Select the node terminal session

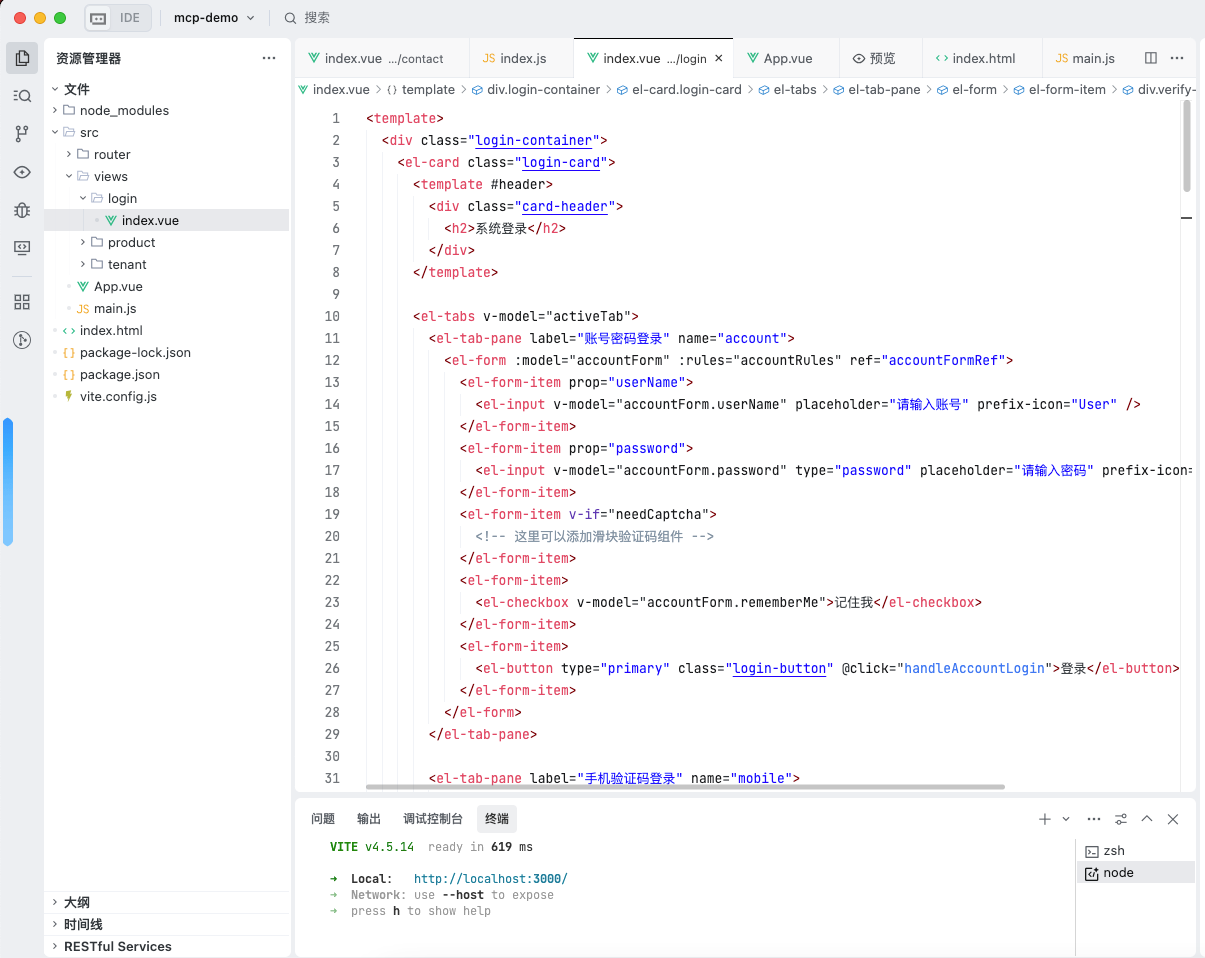pos(1136,873)
